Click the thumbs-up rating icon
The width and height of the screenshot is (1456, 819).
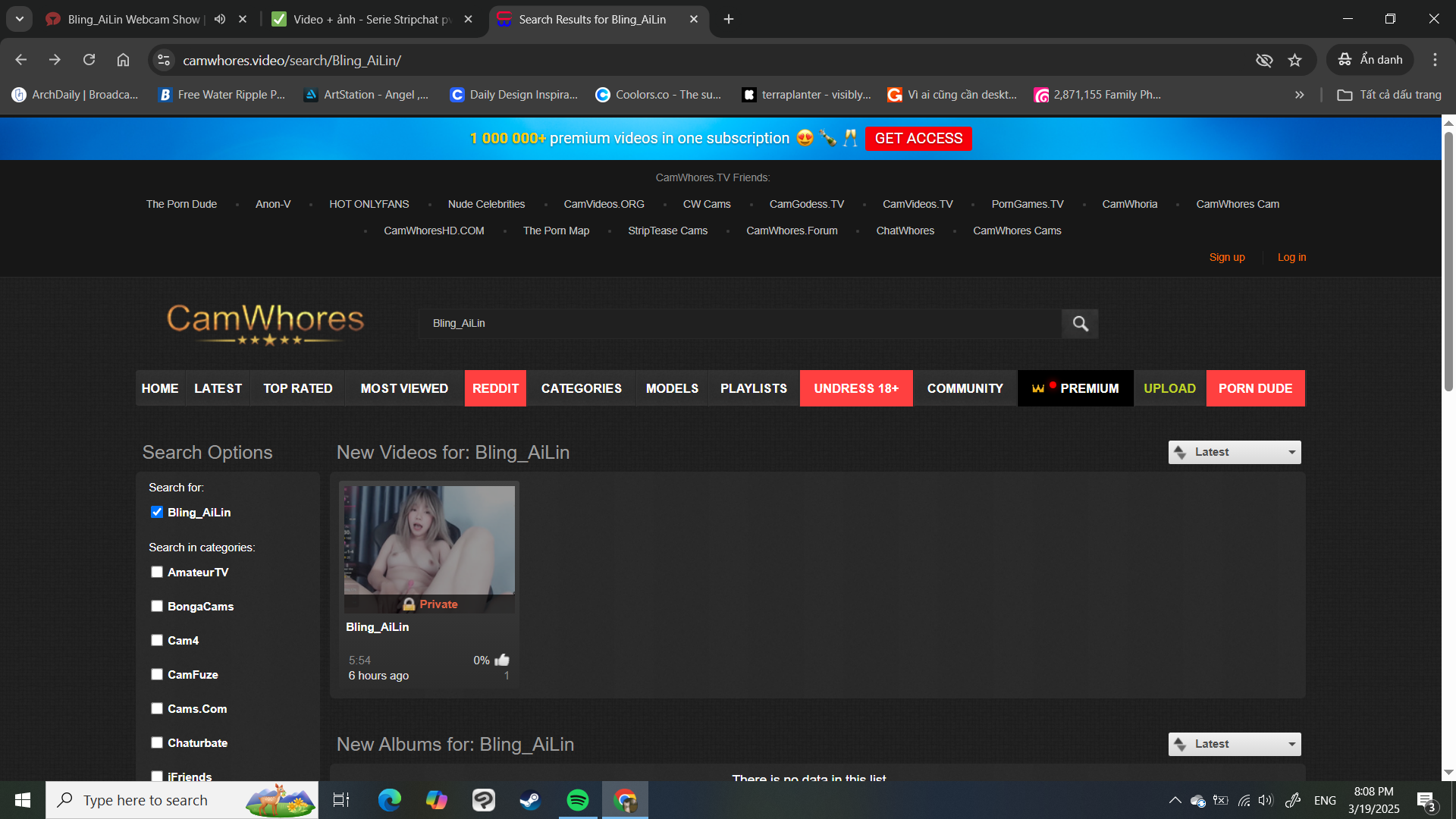point(502,660)
